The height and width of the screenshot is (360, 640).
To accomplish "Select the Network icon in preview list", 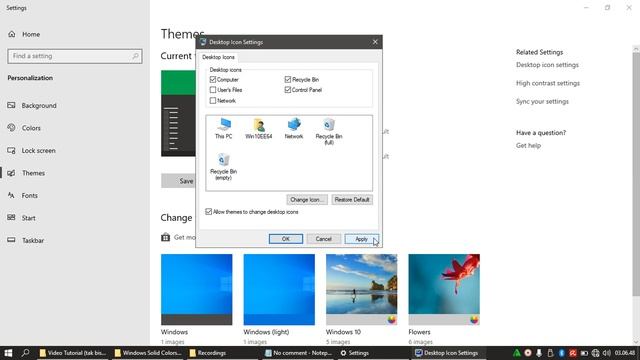I will (294, 129).
